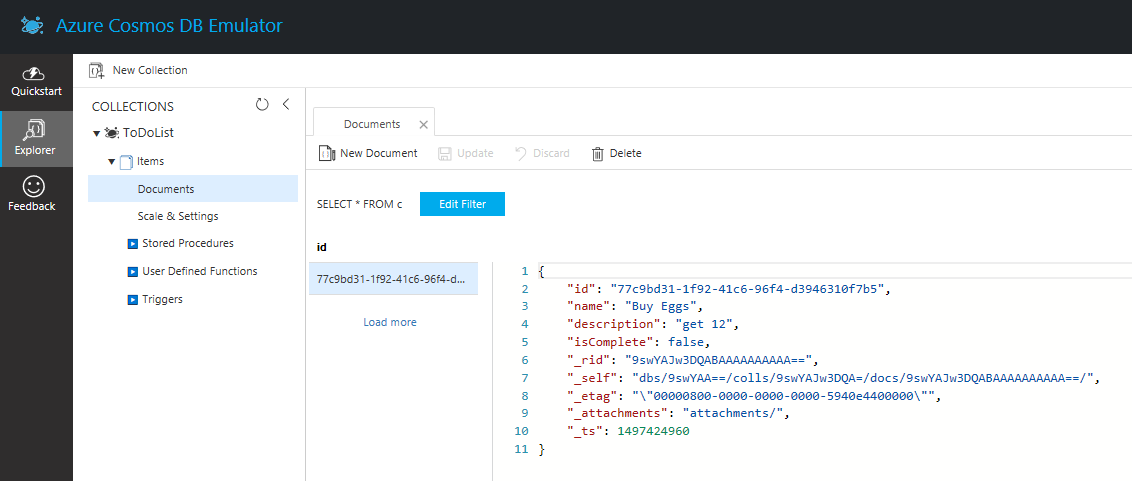The image size is (1132, 481).
Task: Open Scale & Settings for Items
Action: click(178, 216)
